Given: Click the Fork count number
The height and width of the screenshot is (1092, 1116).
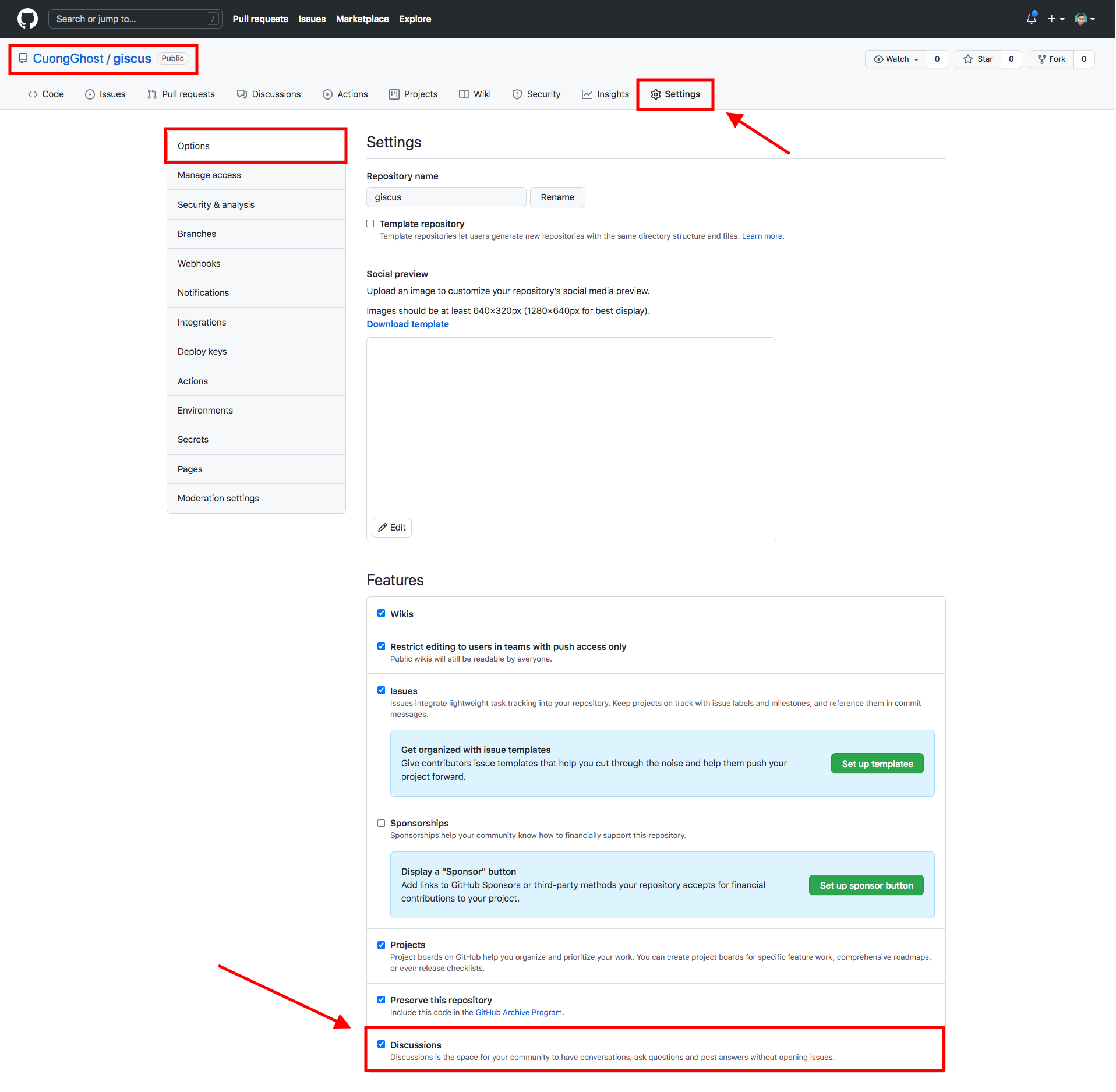Looking at the screenshot, I should pos(1084,59).
